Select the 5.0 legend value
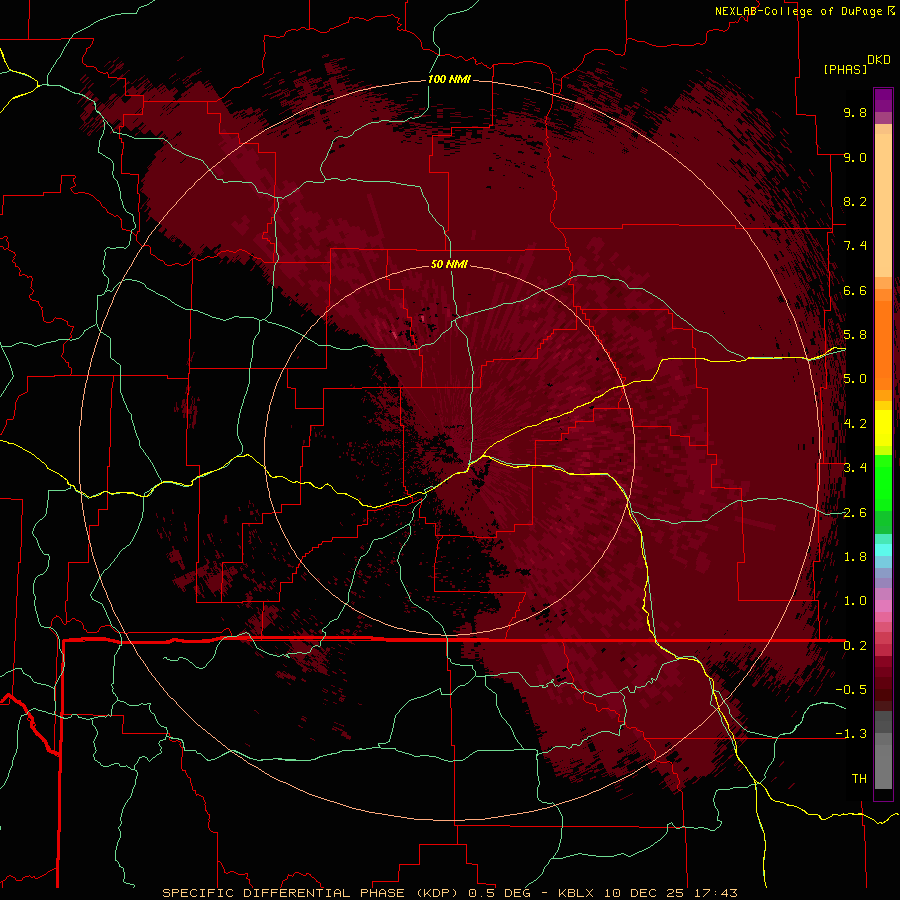Viewport: 900px width, 900px height. point(855,379)
